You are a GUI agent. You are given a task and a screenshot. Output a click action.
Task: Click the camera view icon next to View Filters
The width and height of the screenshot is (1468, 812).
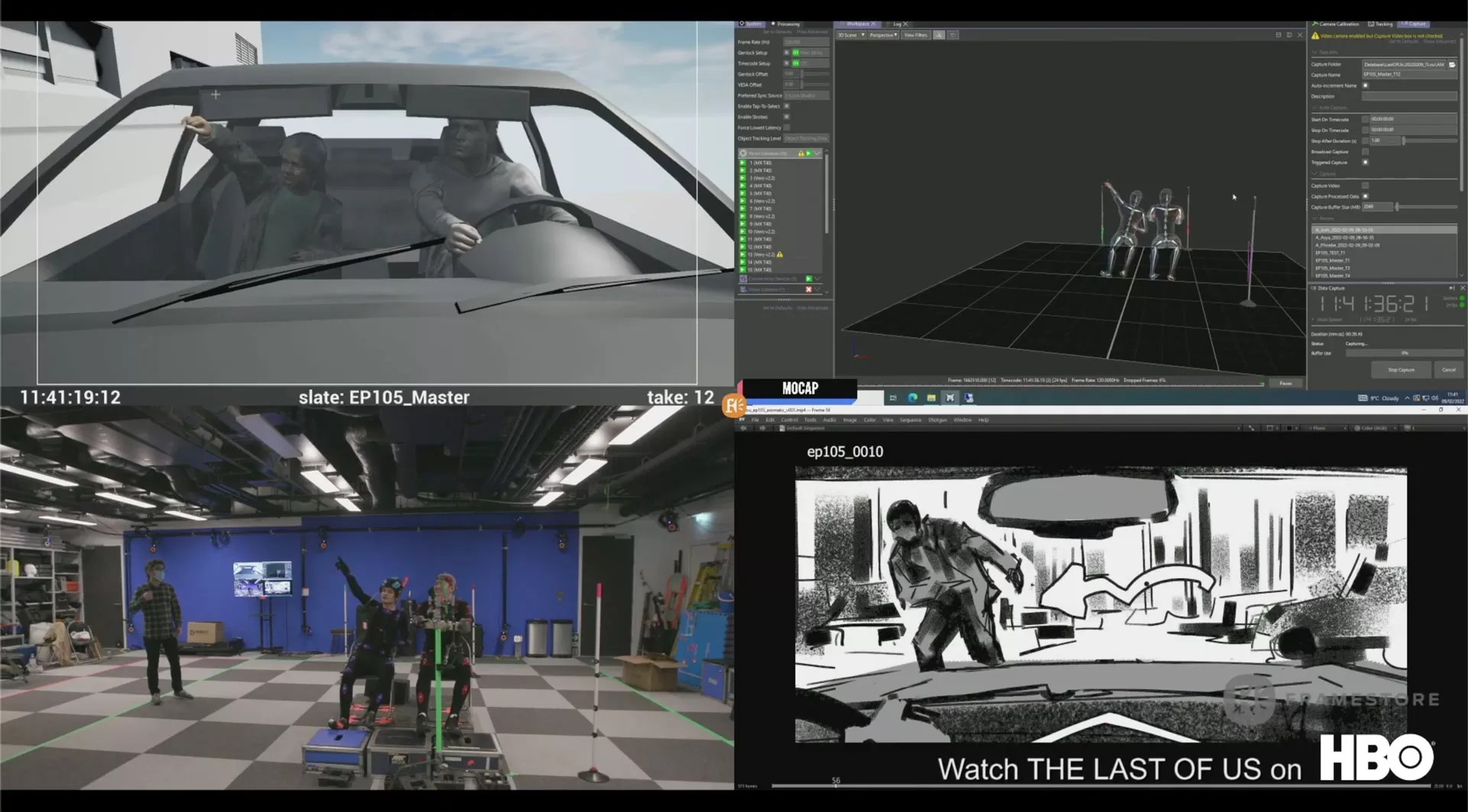tap(939, 35)
